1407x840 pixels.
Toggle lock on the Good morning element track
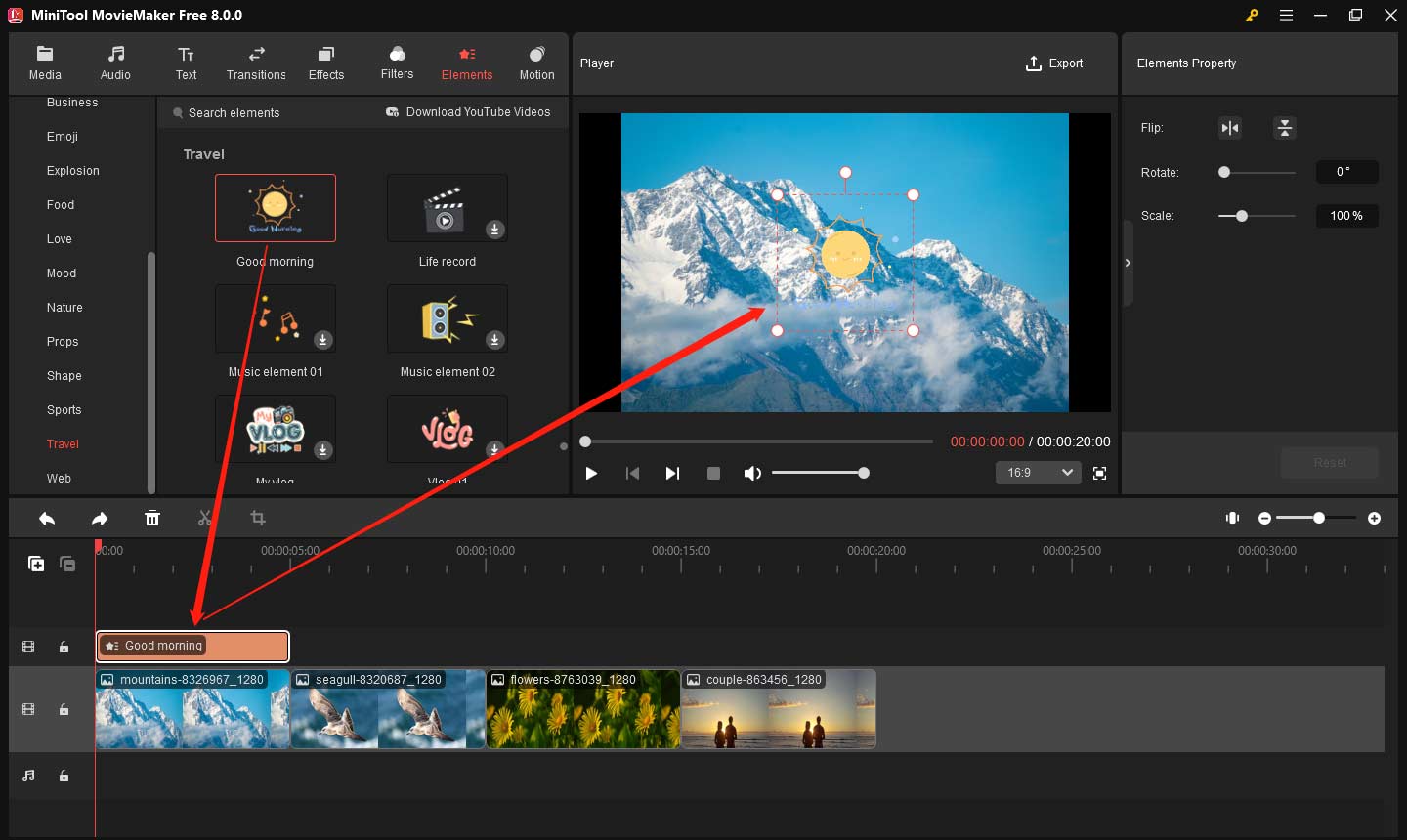click(x=64, y=647)
